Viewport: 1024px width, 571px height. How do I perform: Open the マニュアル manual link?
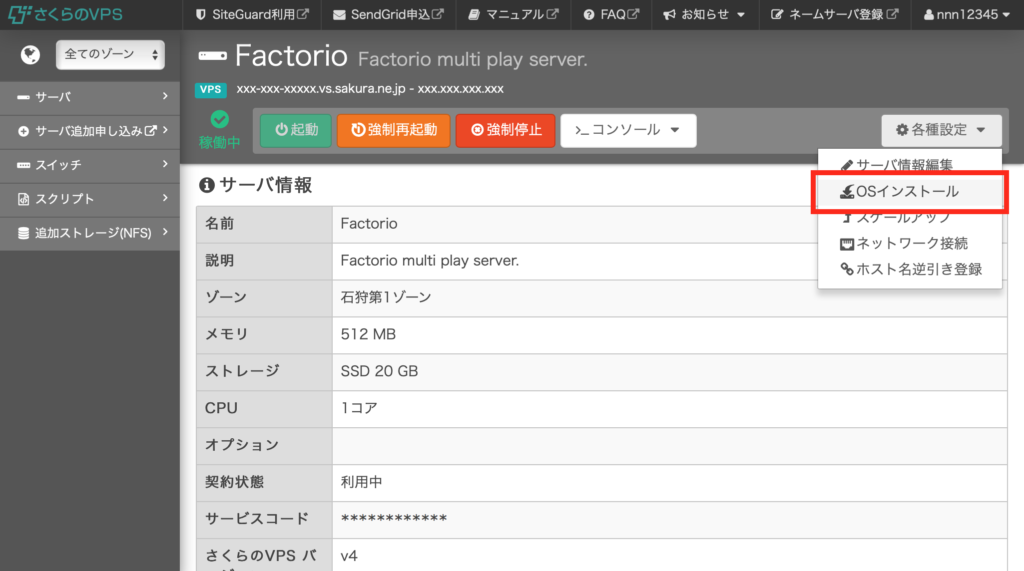pyautogui.click(x=513, y=14)
